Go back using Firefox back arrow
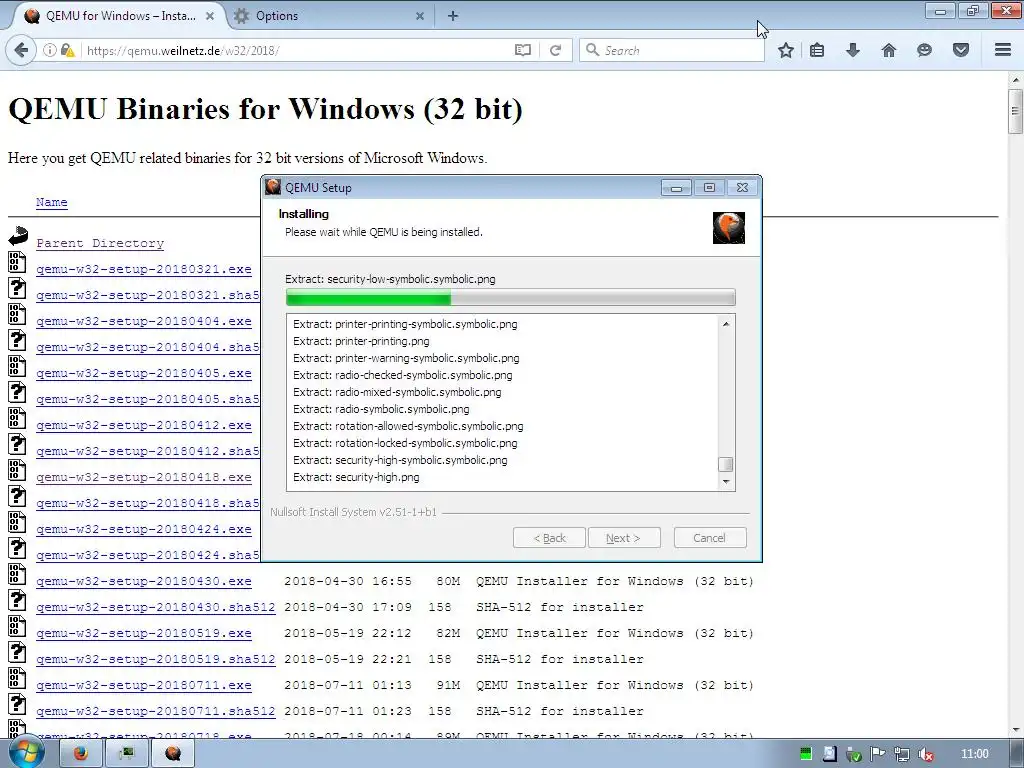 [21, 50]
